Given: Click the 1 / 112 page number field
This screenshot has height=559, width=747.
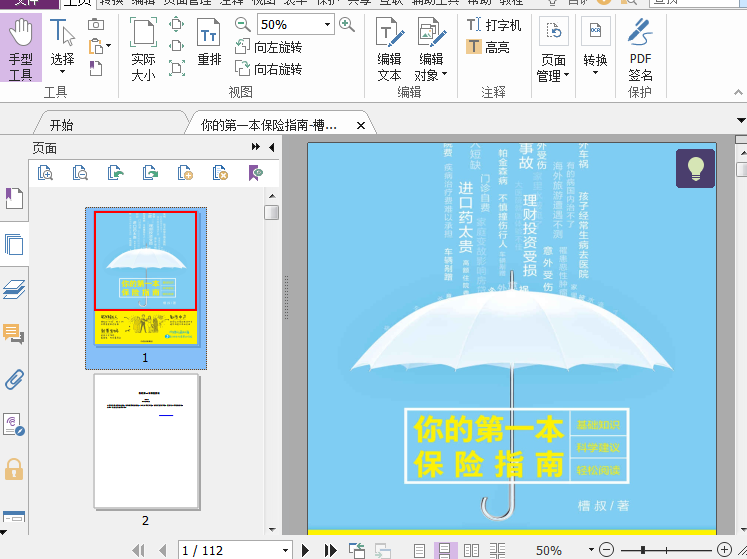Looking at the screenshot, I should tap(229, 550).
